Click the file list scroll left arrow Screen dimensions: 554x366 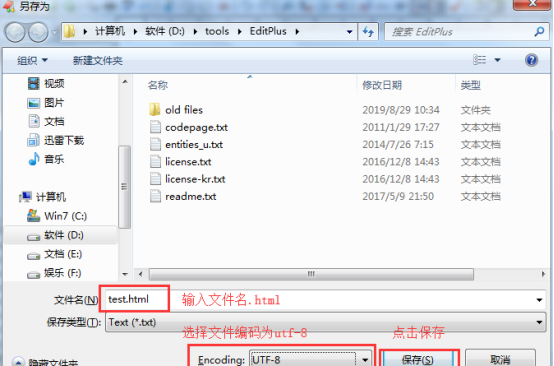pos(141,274)
